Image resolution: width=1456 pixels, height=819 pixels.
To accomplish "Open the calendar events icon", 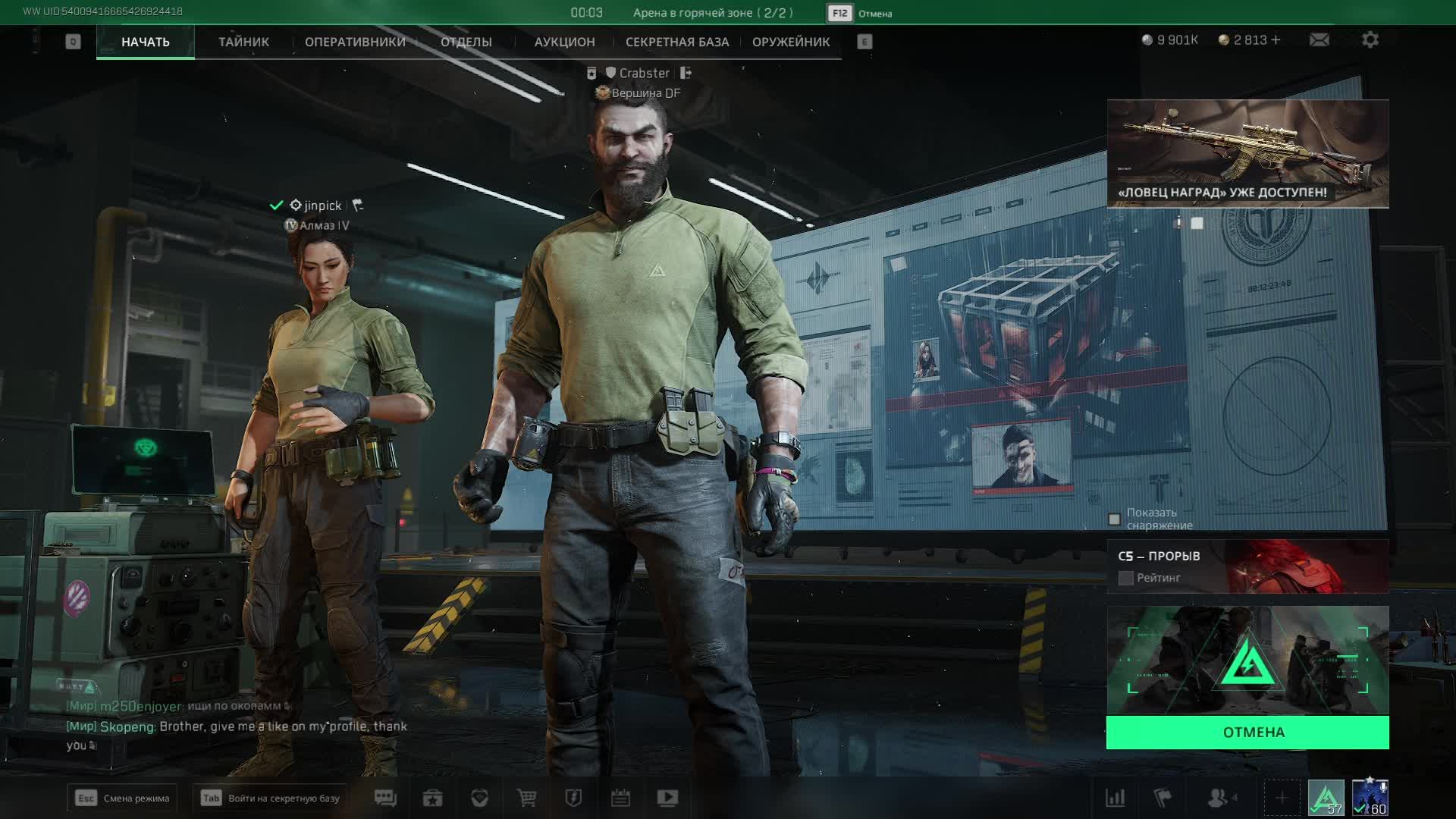I will [x=620, y=798].
